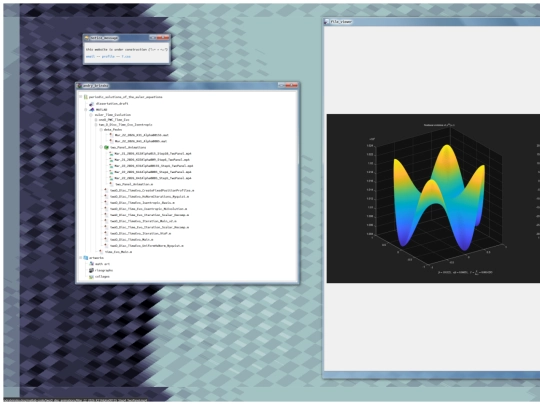Click the math art item icon
Viewport: 540px width, 405px height.
click(91, 264)
